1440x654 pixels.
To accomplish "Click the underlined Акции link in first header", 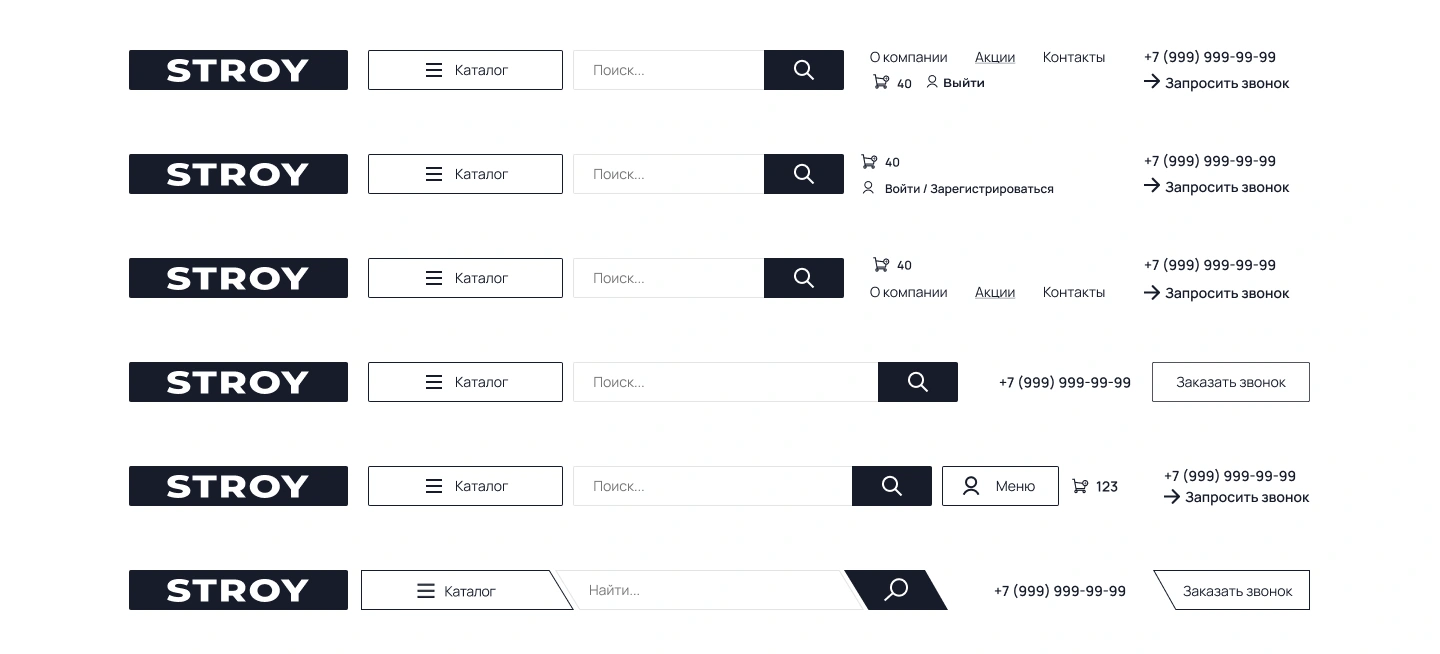I will tap(995, 57).
